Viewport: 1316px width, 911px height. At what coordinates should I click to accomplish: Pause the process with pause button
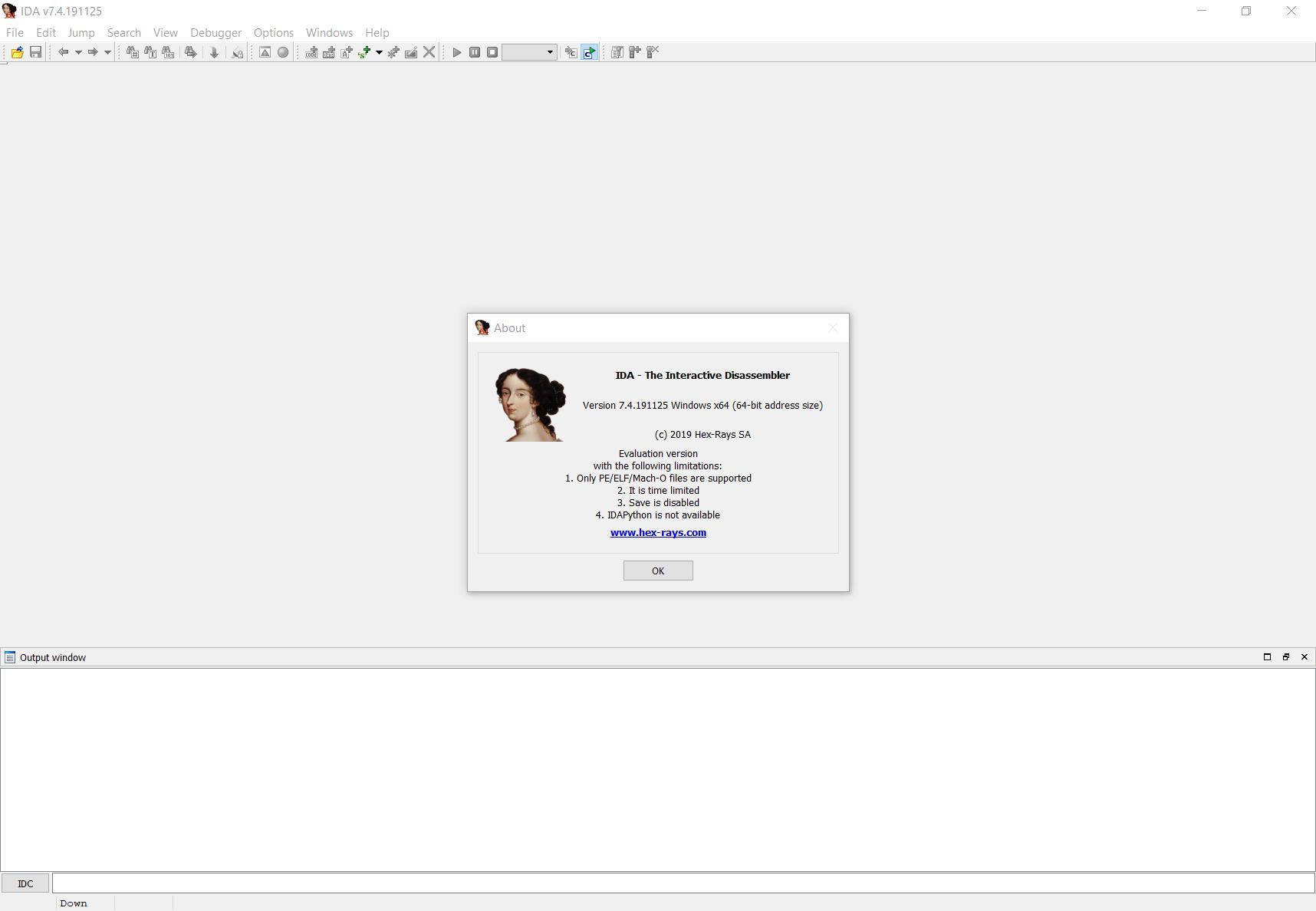475,52
